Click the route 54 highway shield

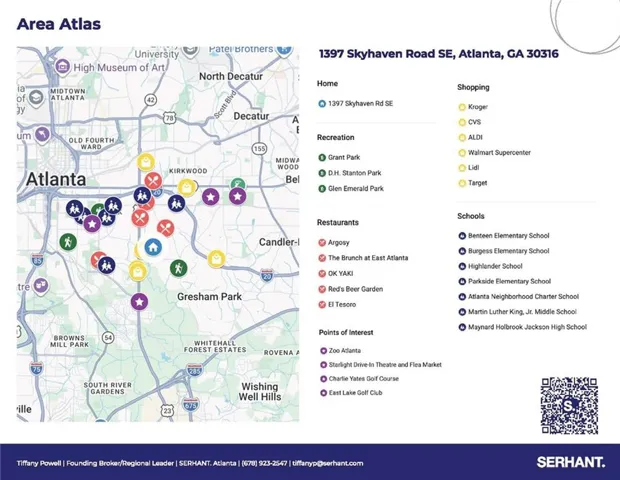(108, 338)
